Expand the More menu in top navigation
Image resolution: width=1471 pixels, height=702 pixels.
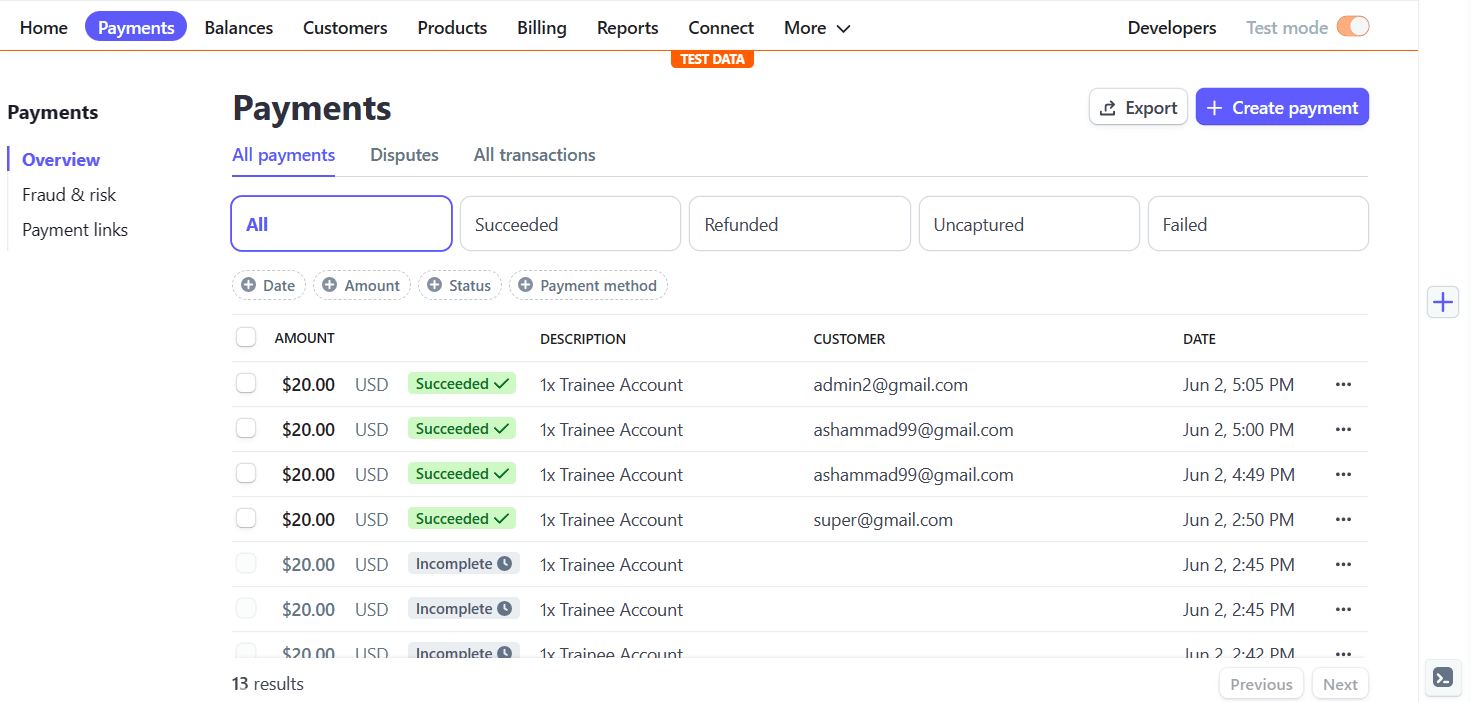[817, 28]
